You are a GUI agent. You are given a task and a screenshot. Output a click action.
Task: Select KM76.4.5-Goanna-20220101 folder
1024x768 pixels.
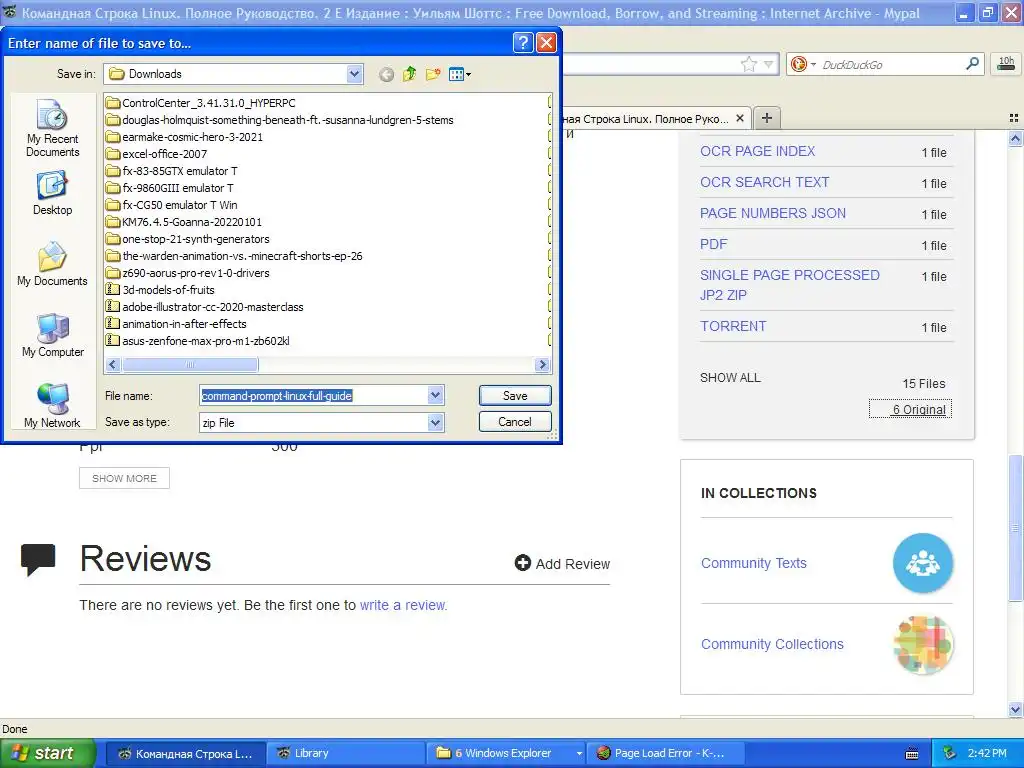point(184,222)
